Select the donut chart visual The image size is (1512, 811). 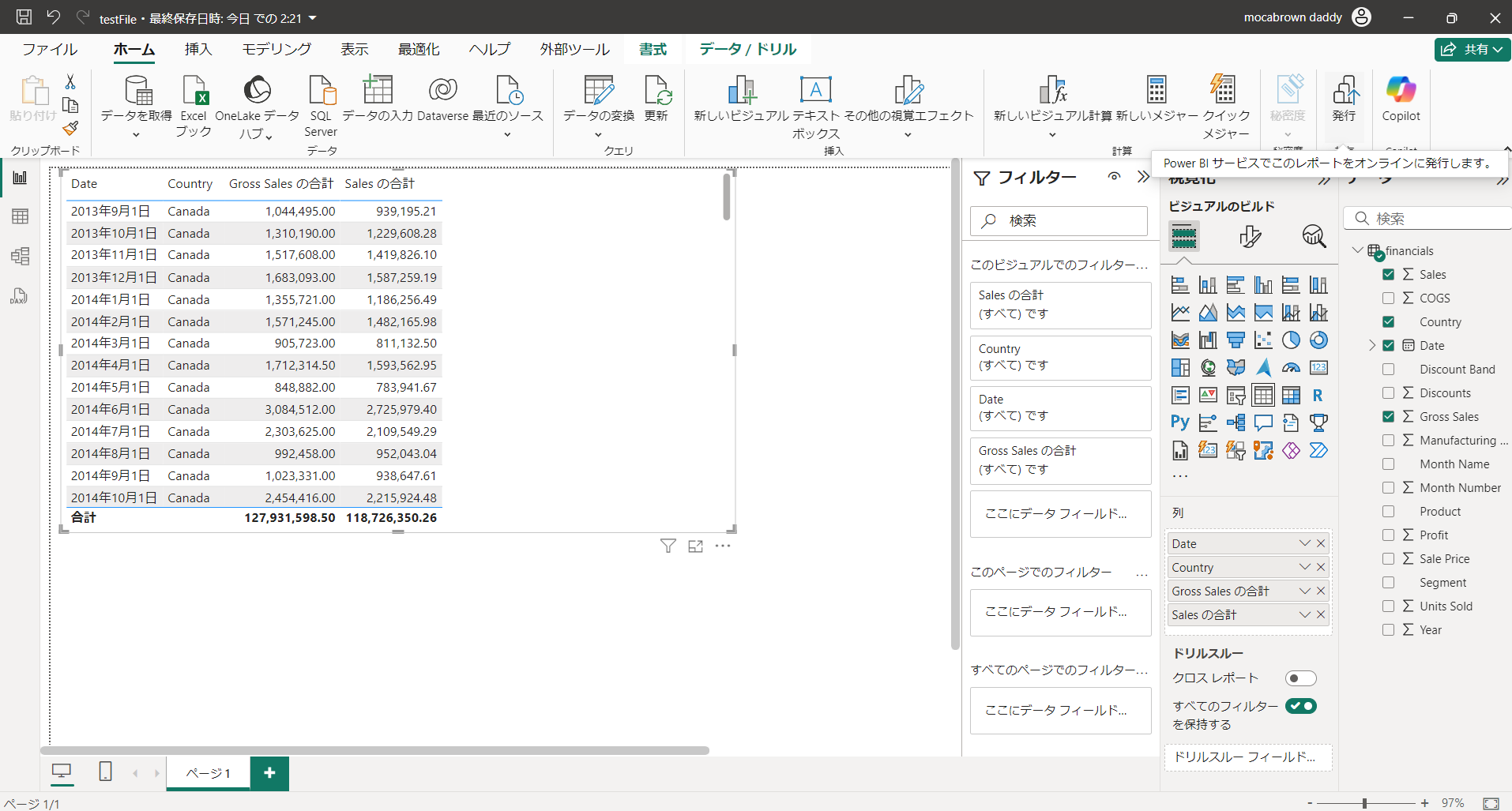click(1318, 340)
